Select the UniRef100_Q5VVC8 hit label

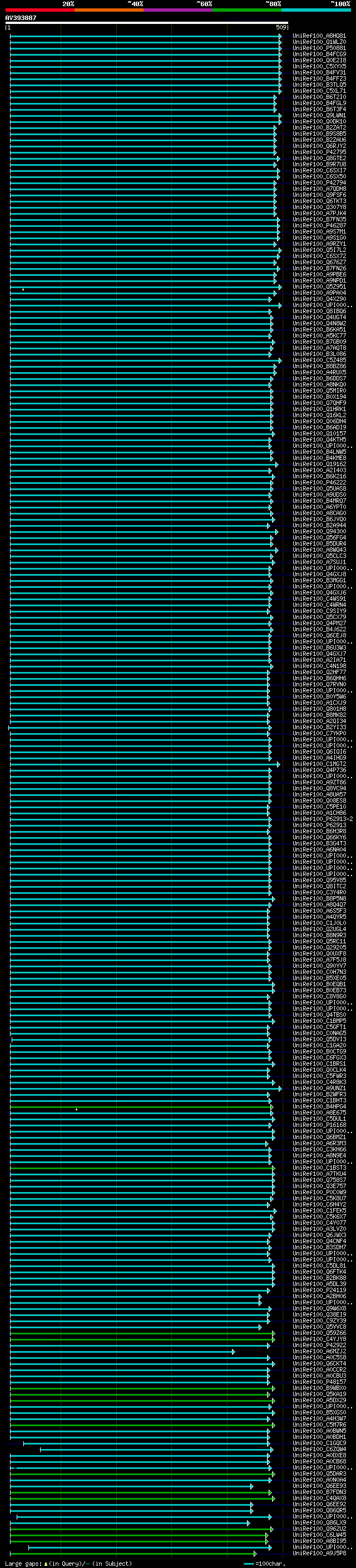[x=319, y=1327]
